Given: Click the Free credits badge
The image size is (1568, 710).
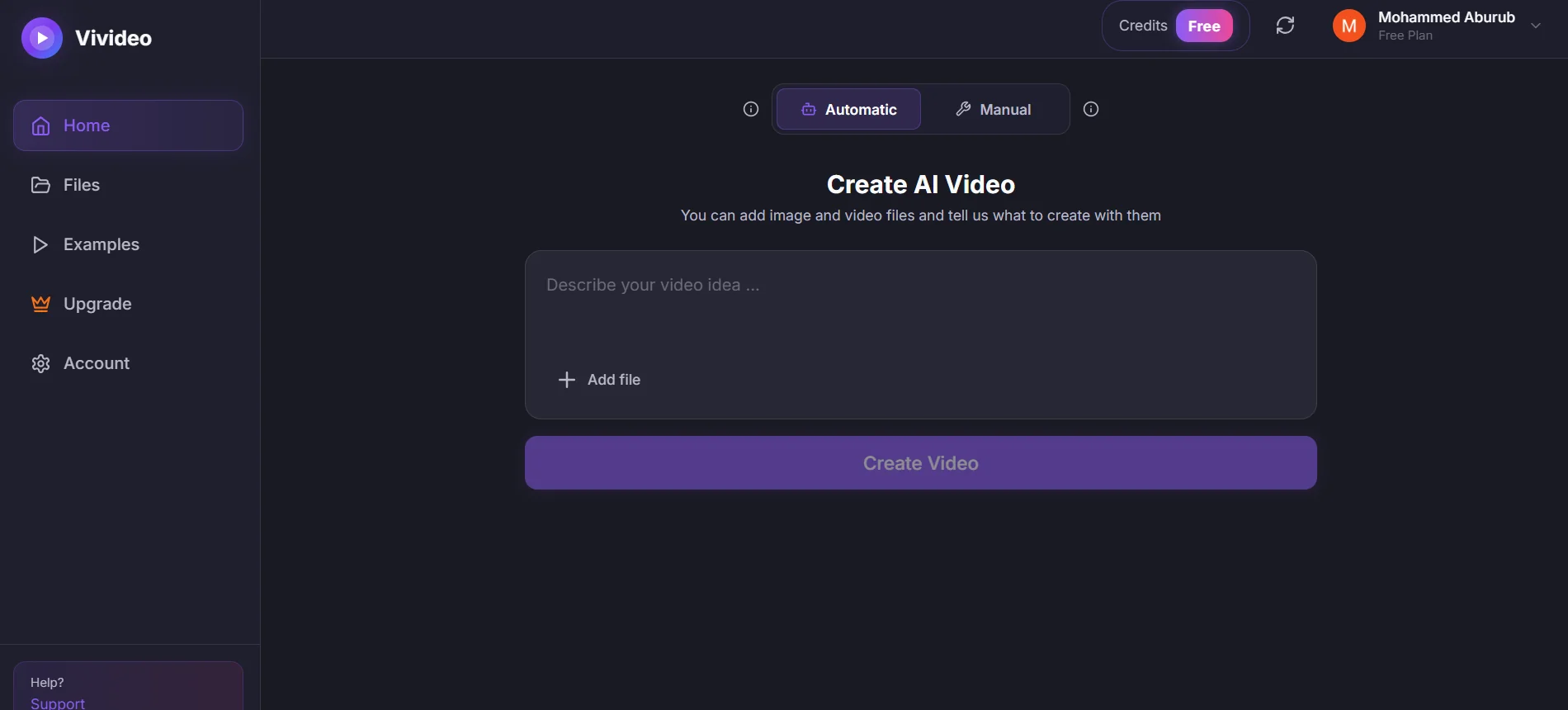Looking at the screenshot, I should (x=1204, y=26).
